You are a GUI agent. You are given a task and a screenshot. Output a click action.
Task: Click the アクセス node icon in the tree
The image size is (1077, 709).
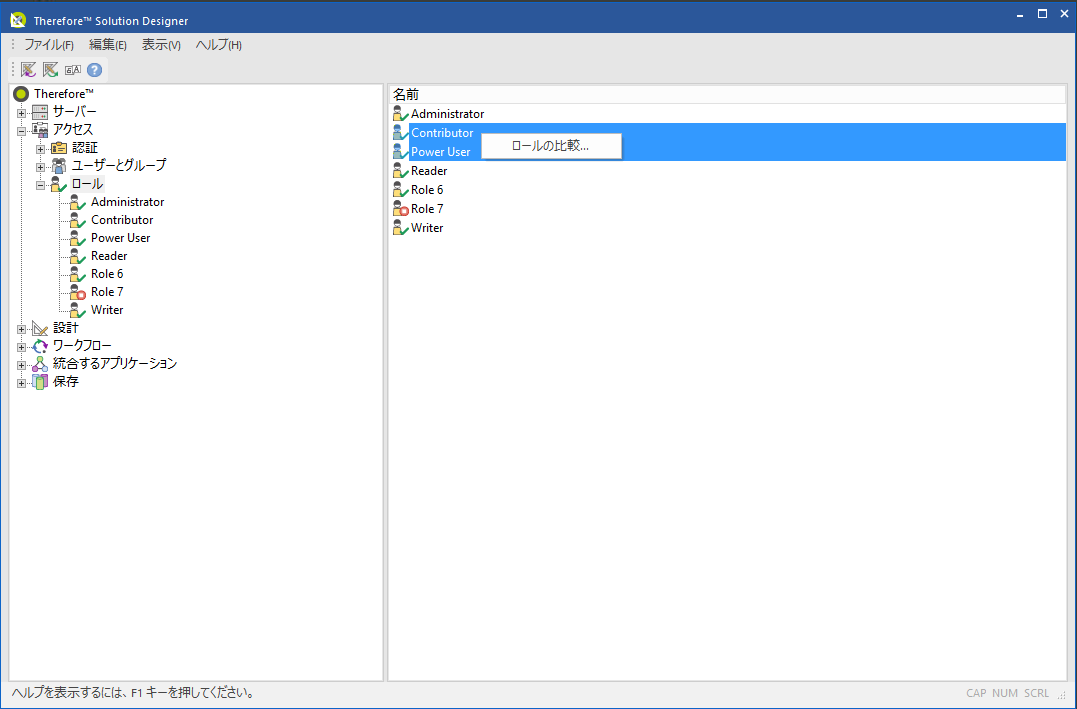point(41,130)
